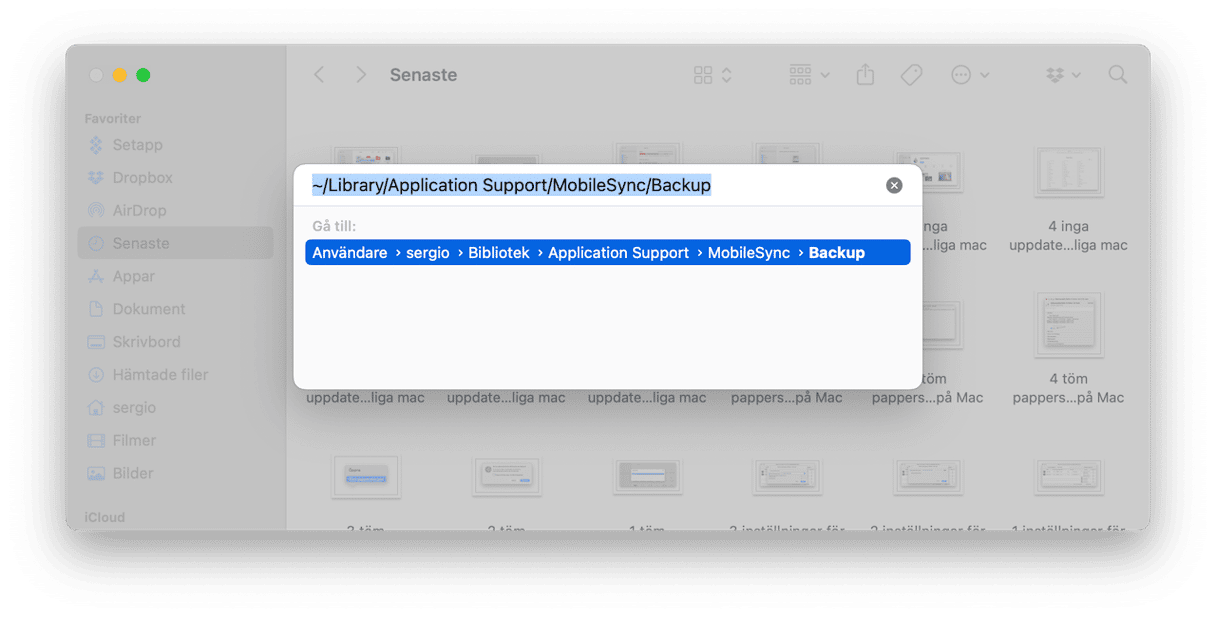
Task: Go back with the left chevron
Action: pyautogui.click(x=319, y=75)
